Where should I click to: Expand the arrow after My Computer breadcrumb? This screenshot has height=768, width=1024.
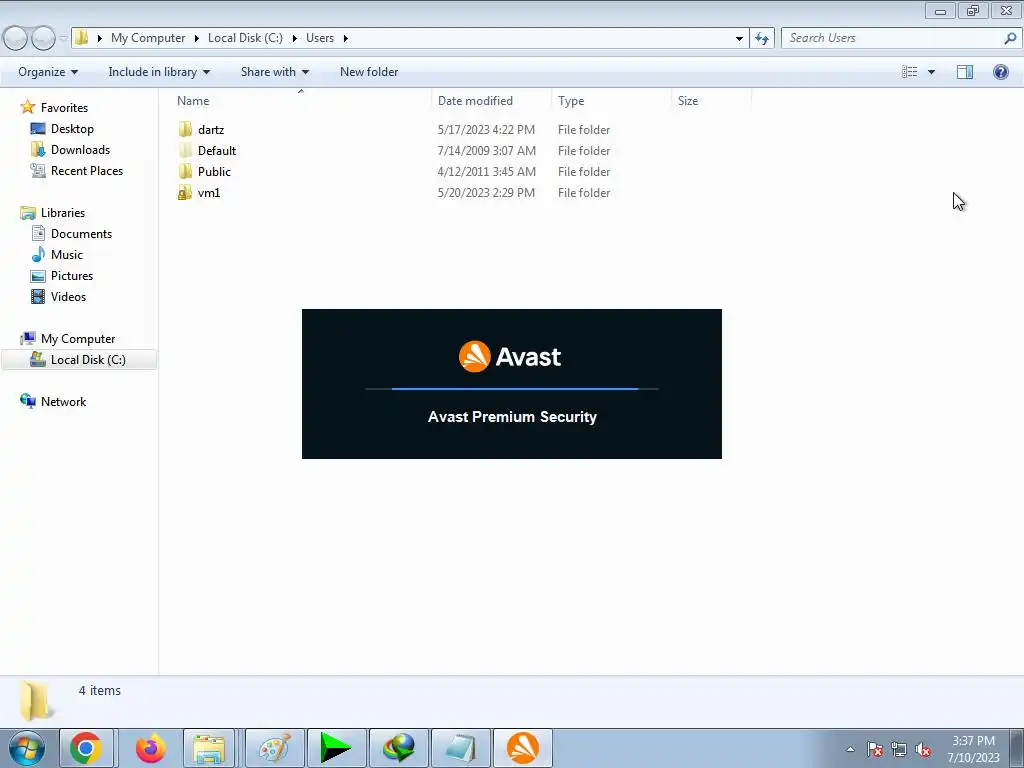point(196,38)
